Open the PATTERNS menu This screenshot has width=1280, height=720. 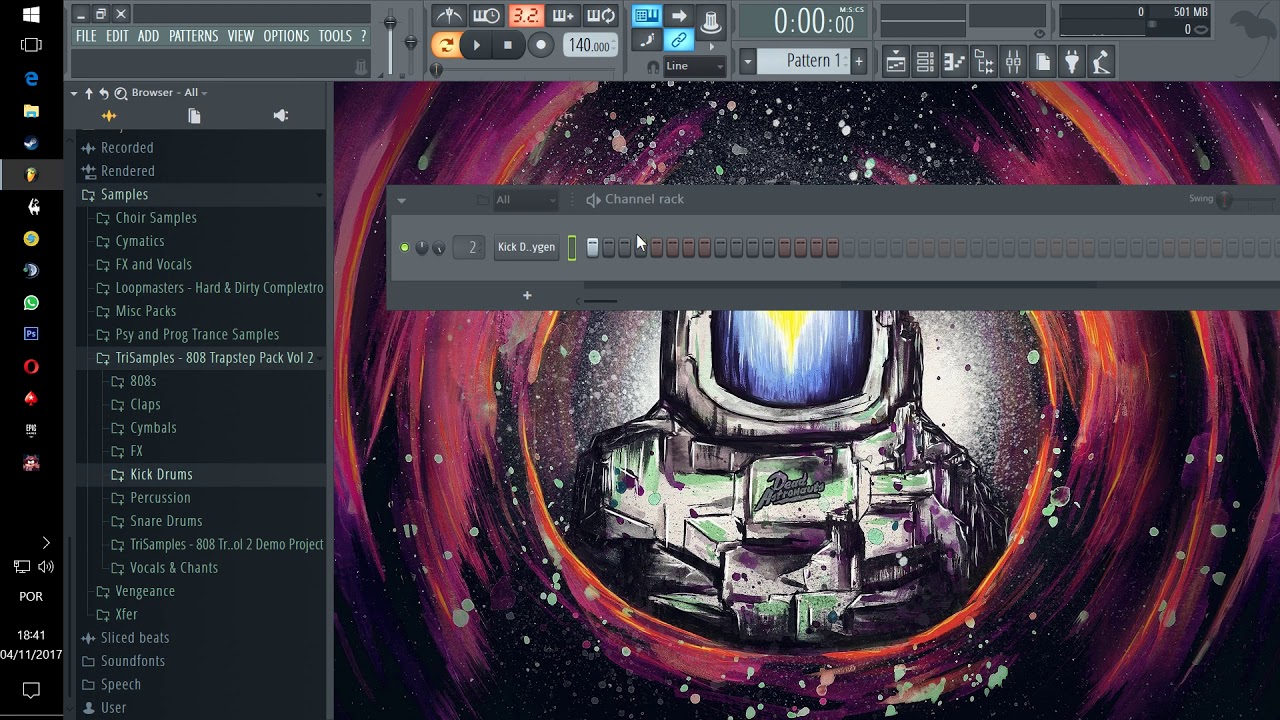pos(193,36)
